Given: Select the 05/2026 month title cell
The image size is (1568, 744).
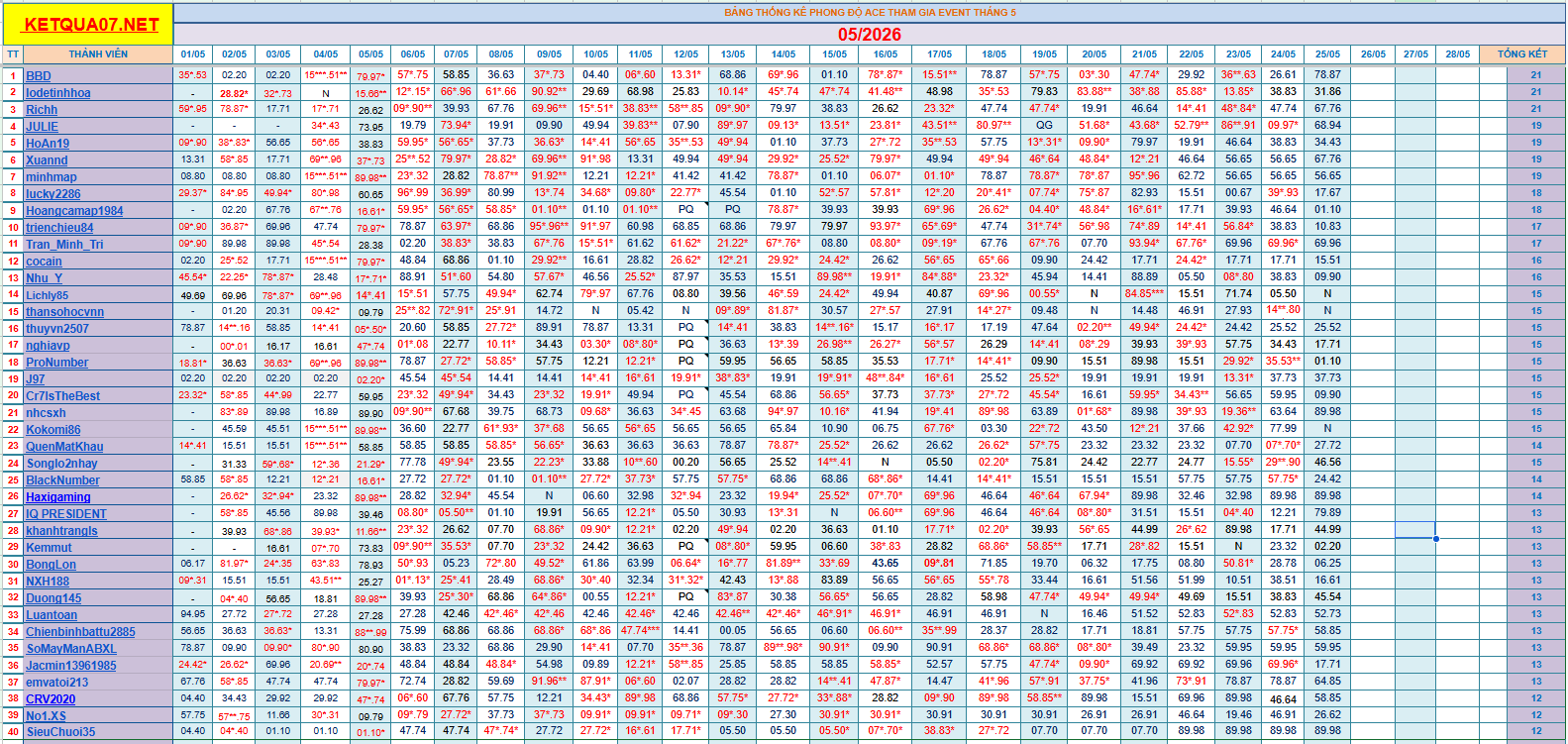Looking at the screenshot, I should 870,35.
